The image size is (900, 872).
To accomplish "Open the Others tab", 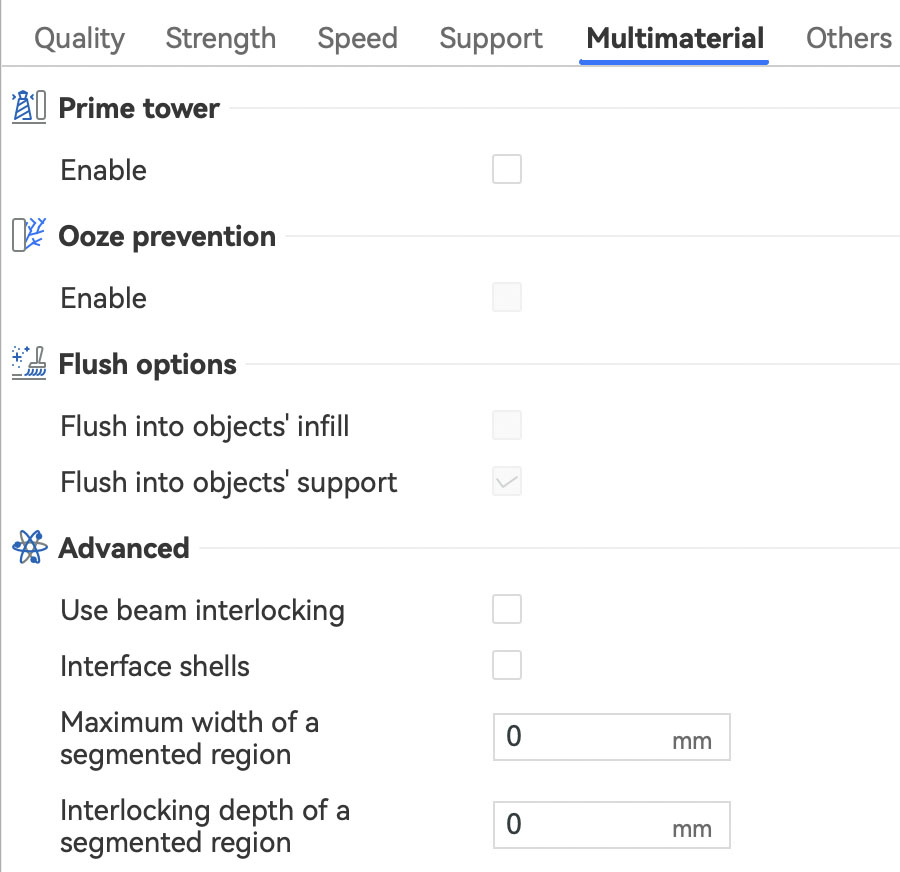I will point(848,39).
